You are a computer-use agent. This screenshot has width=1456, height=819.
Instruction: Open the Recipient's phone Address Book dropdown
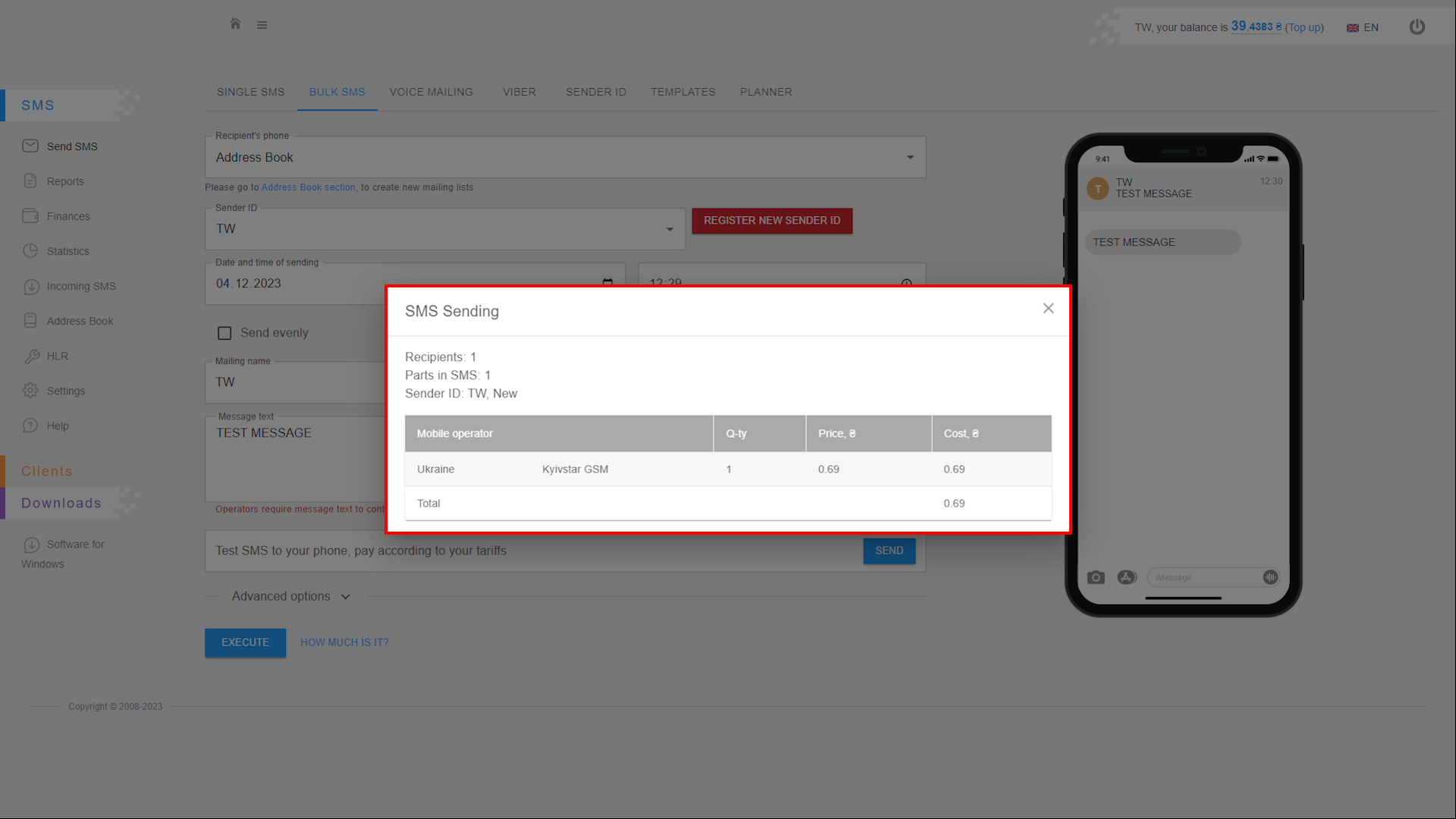(x=565, y=158)
